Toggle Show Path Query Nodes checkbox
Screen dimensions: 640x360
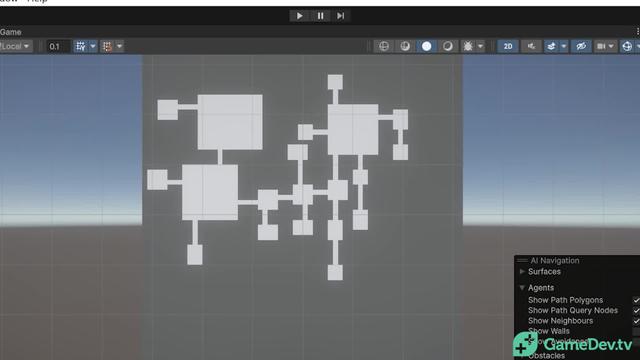pyautogui.click(x=636, y=311)
